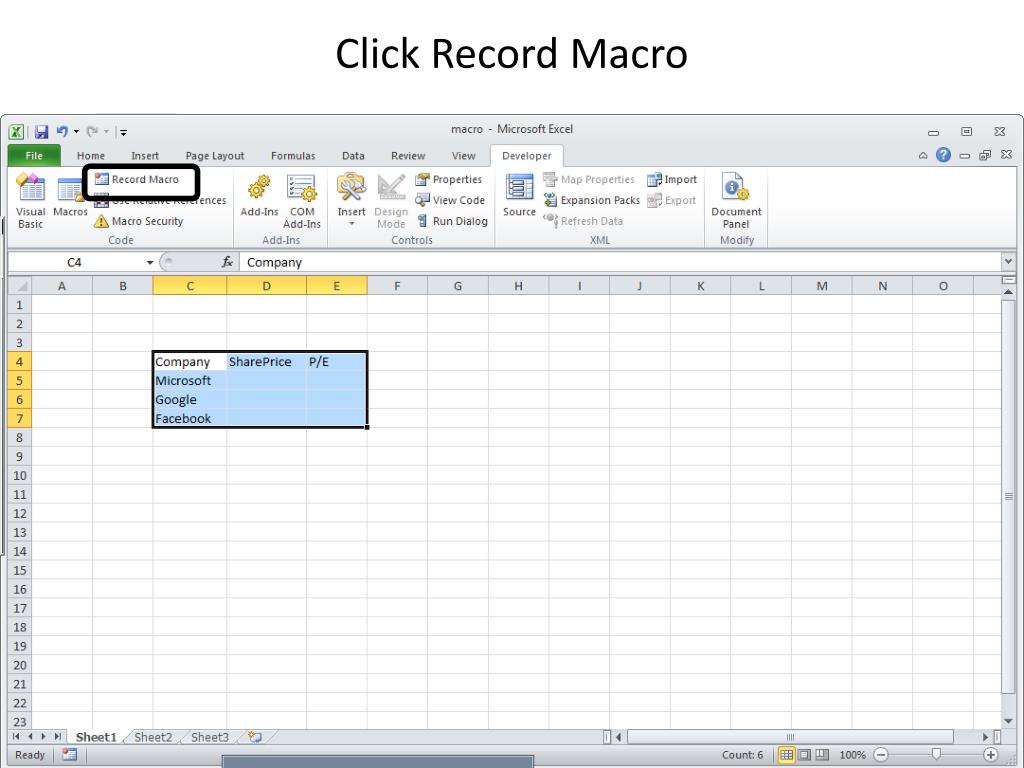Click the zoom slider handle
Viewport: 1024px width, 768px height.
click(x=936, y=755)
